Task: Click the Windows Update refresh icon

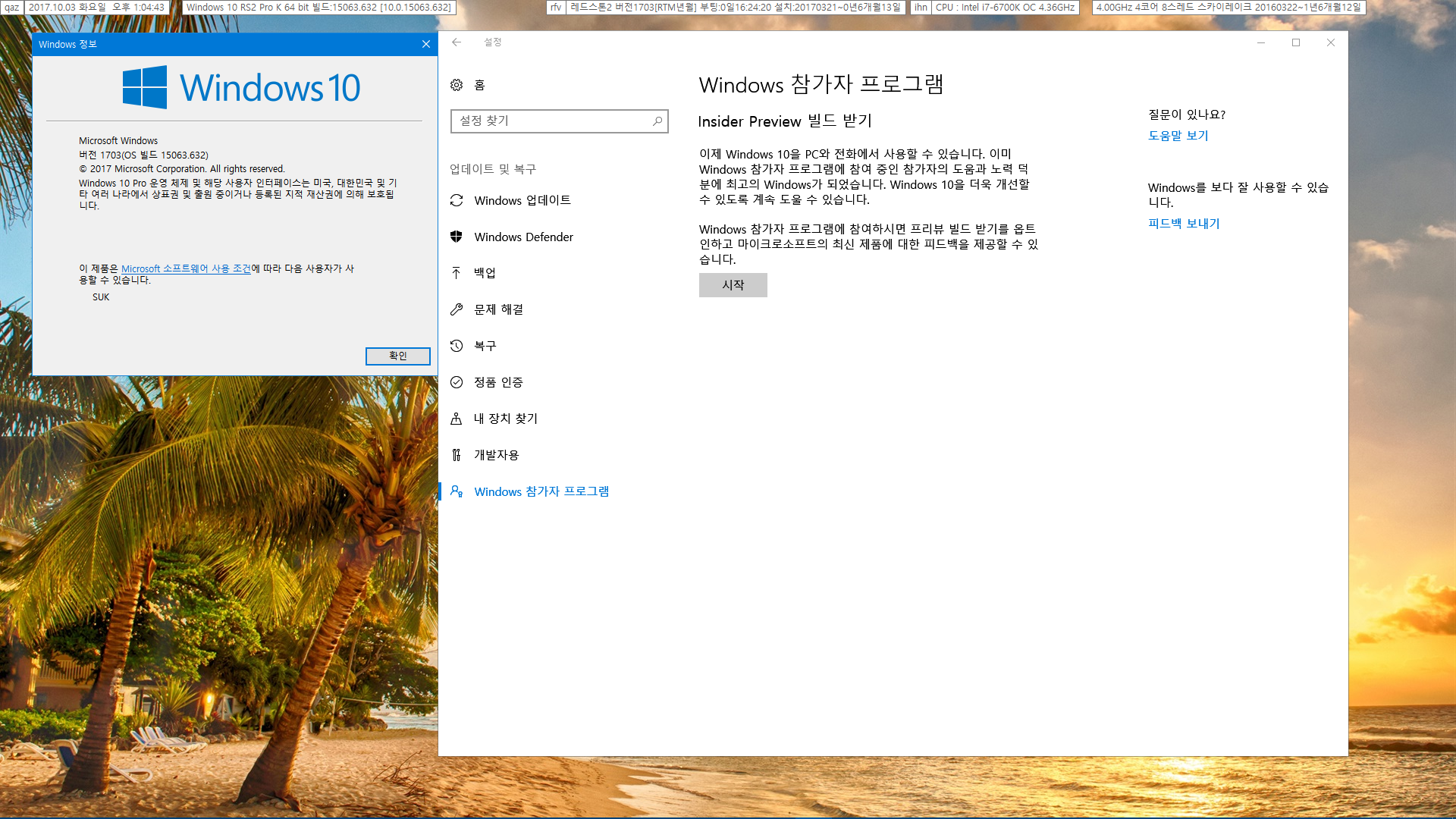Action: coord(457,200)
